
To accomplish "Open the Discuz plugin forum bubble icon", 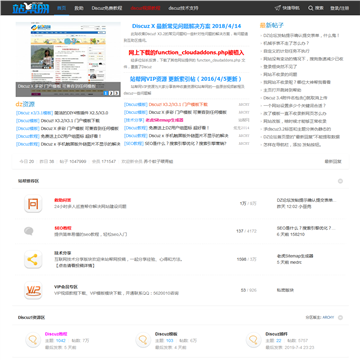I will pos(254,340).
